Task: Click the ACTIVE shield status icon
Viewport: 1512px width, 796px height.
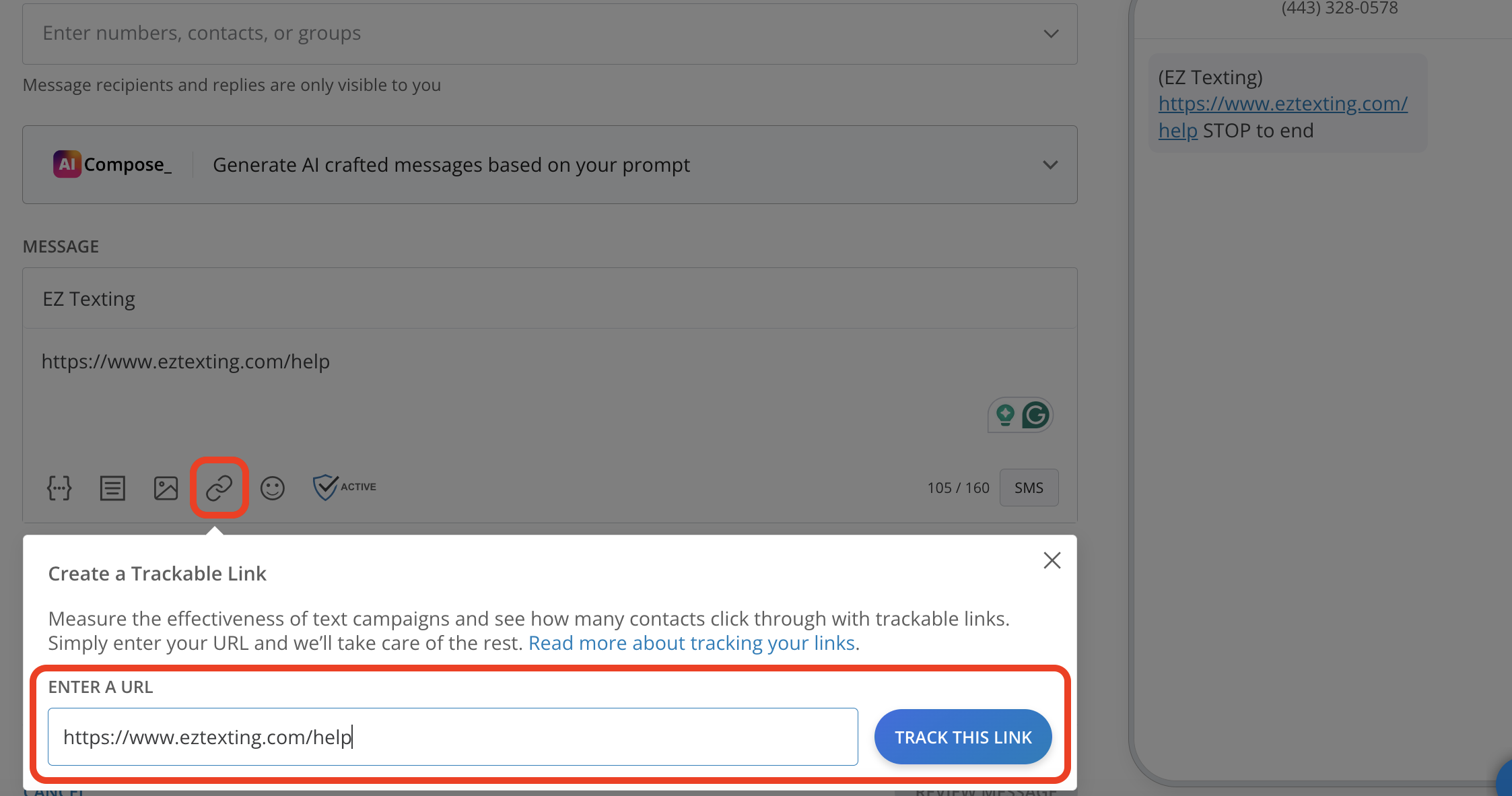Action: click(327, 486)
